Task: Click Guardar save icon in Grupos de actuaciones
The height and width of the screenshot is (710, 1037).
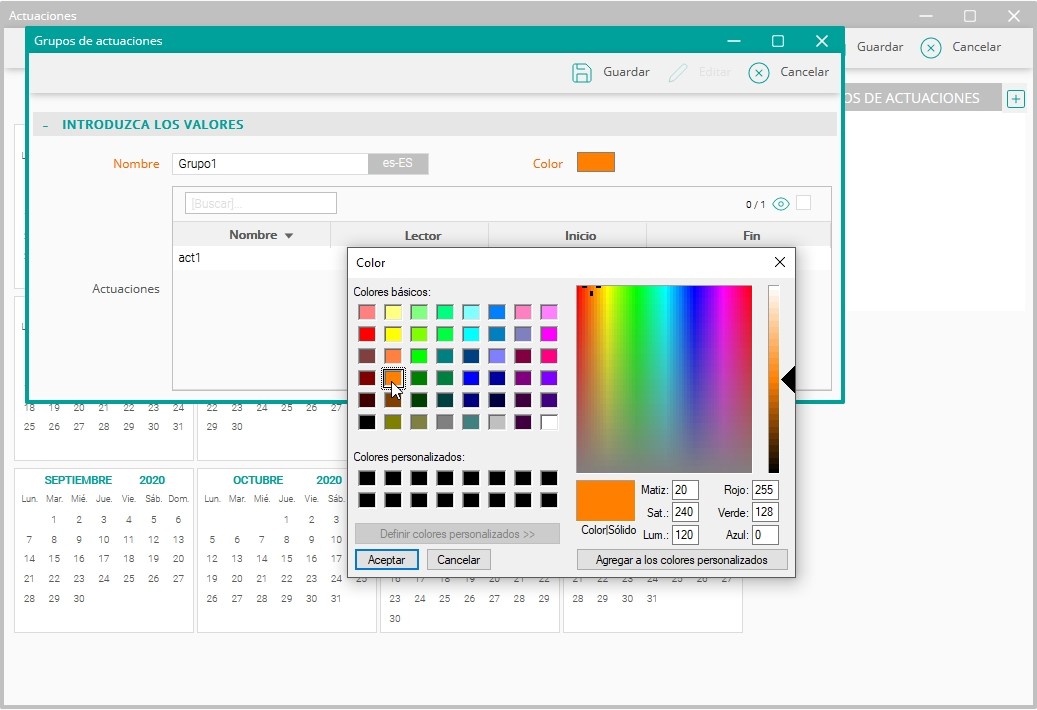Action: pyautogui.click(x=581, y=73)
